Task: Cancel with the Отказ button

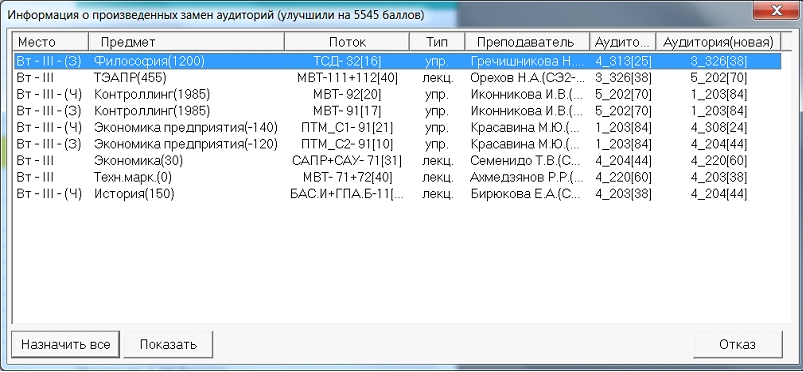Action: tap(737, 344)
